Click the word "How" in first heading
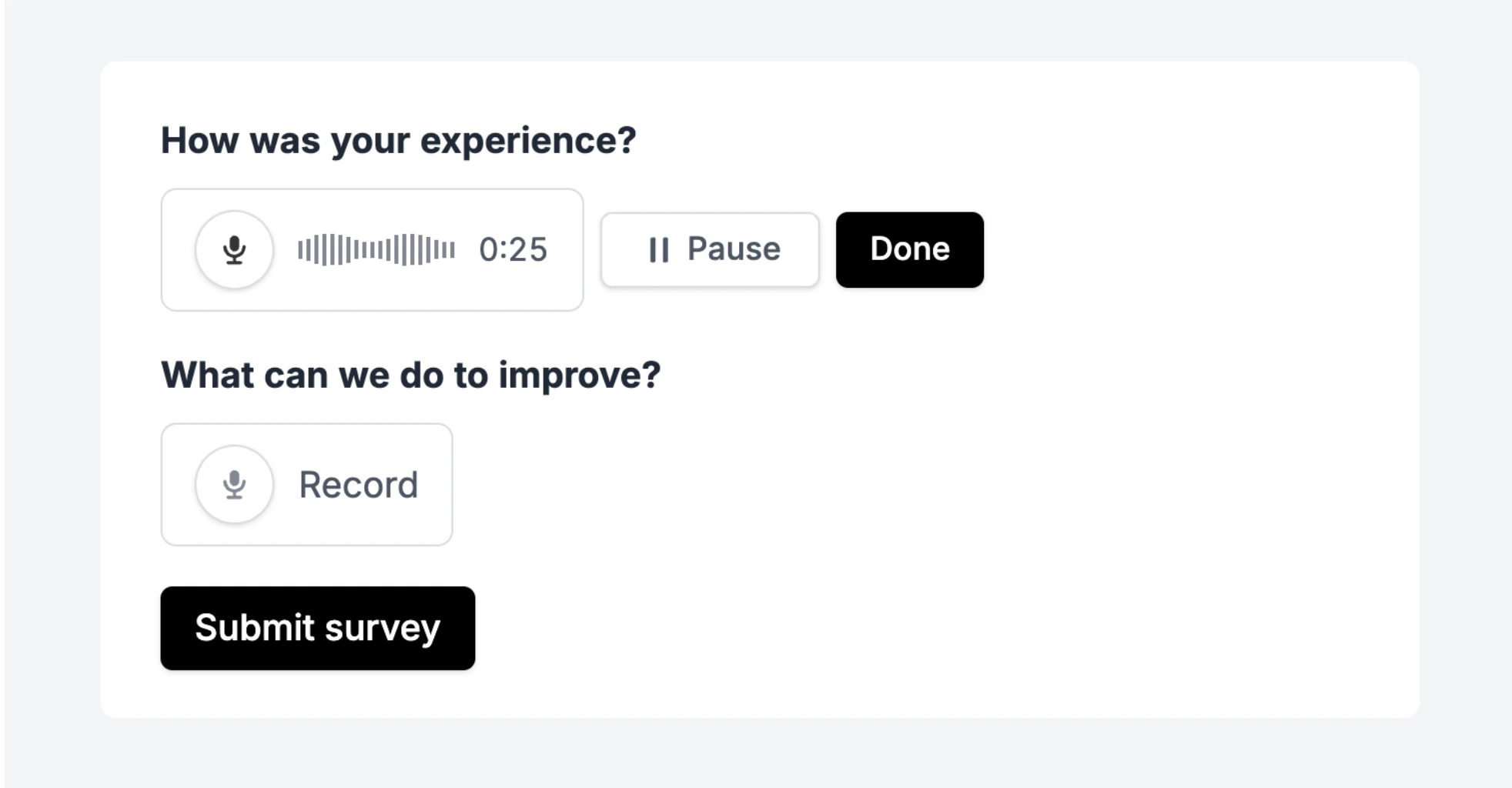Image resolution: width=1512 pixels, height=788 pixels. pos(199,141)
